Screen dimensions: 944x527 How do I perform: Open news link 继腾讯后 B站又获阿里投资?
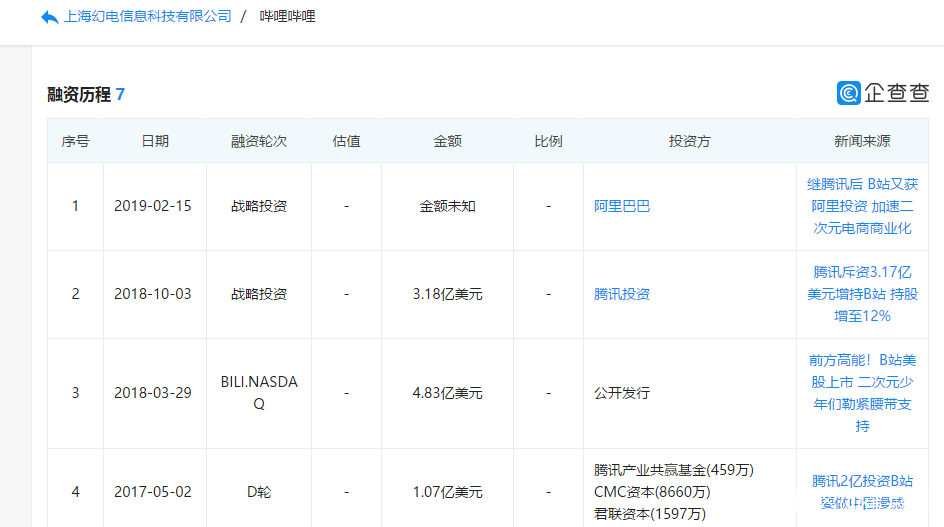(862, 206)
